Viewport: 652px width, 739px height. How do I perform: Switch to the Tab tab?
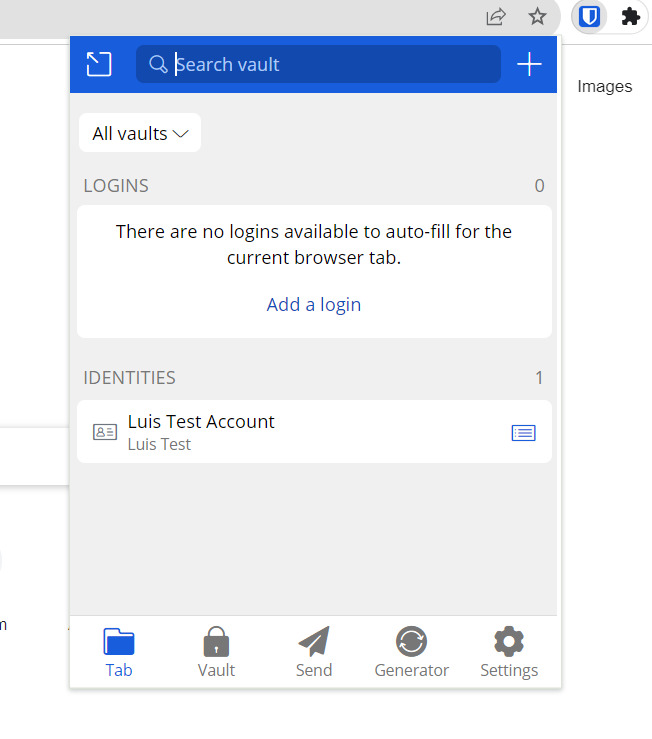(x=119, y=652)
